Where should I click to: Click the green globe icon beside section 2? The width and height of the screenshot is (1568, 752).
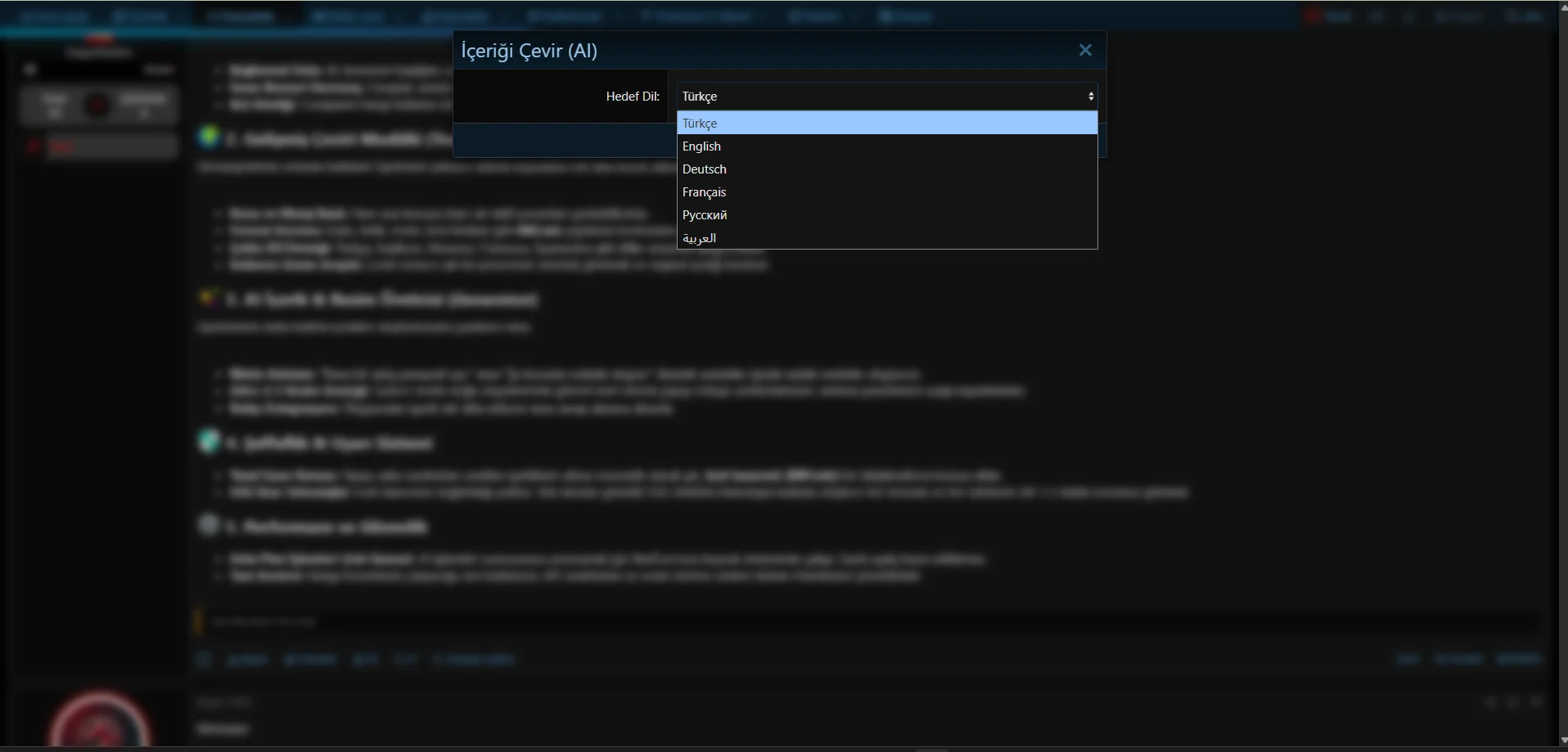[x=209, y=137]
